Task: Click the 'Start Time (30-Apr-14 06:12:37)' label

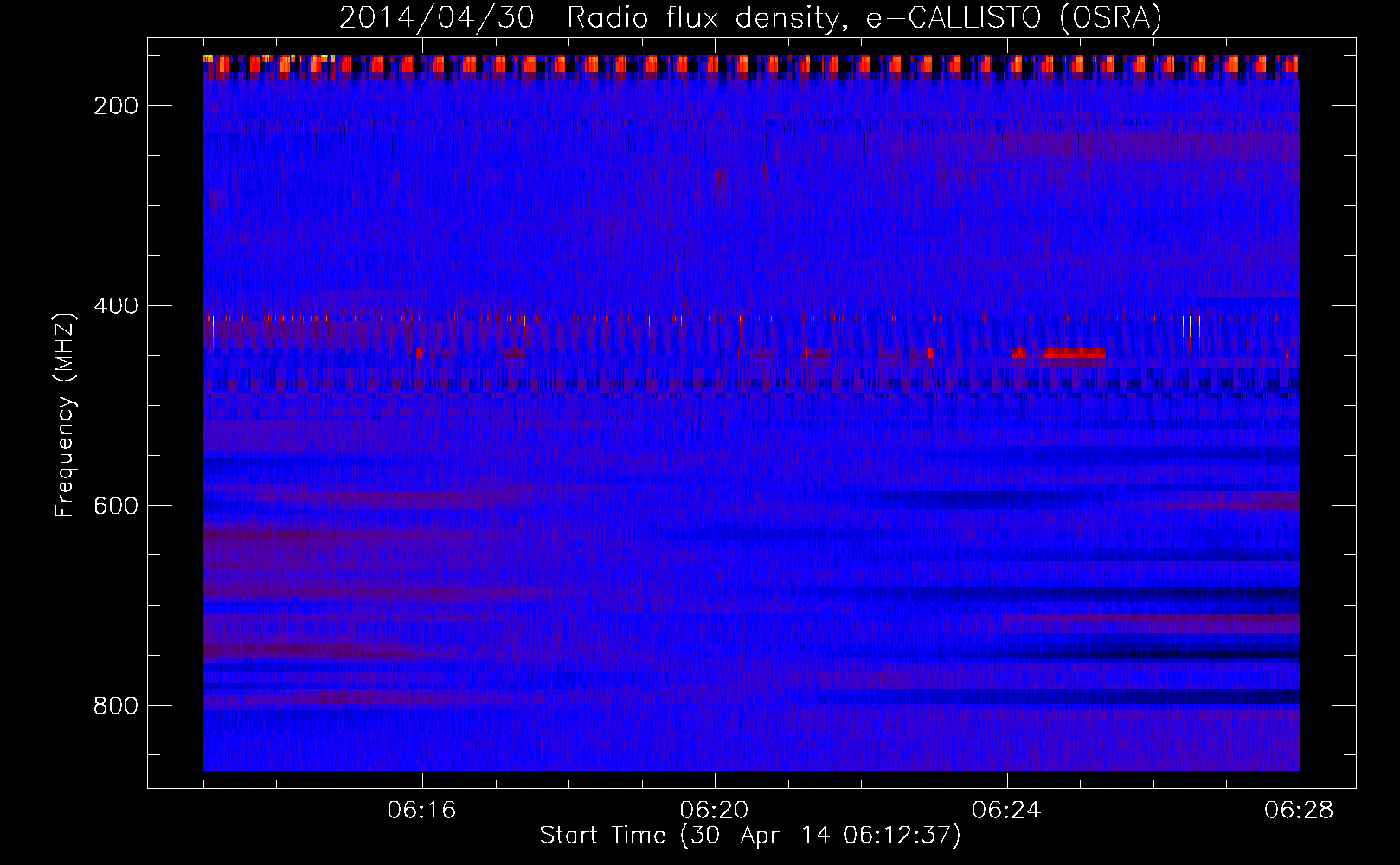Action: click(750, 836)
